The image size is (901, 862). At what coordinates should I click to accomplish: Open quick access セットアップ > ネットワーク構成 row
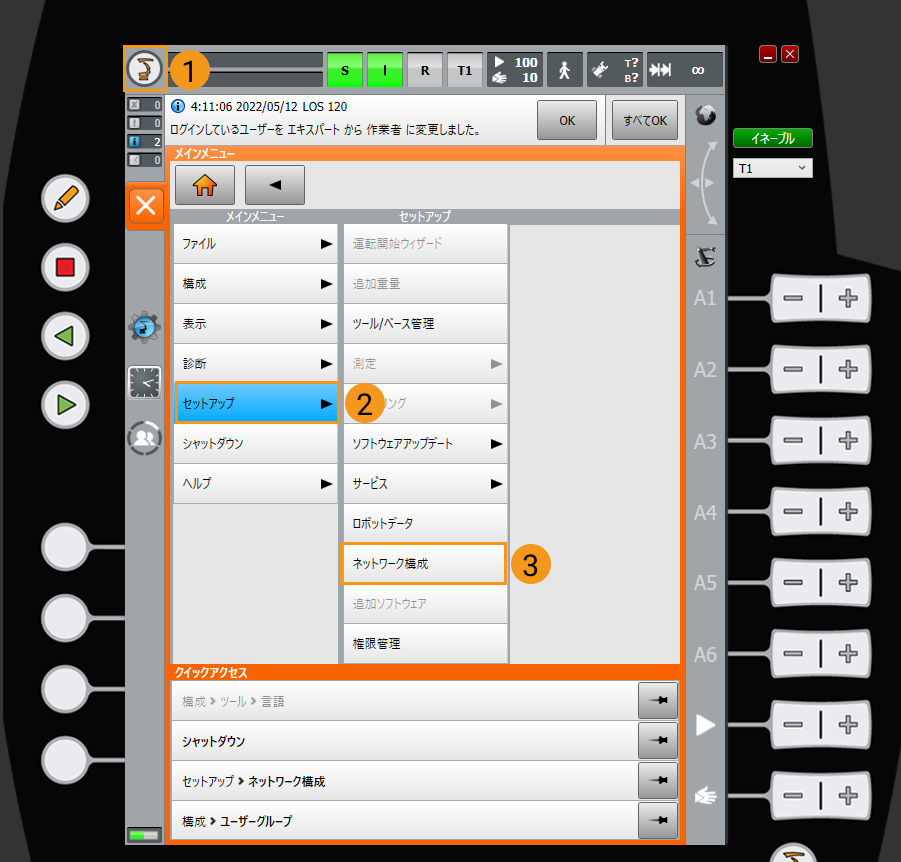[405, 781]
